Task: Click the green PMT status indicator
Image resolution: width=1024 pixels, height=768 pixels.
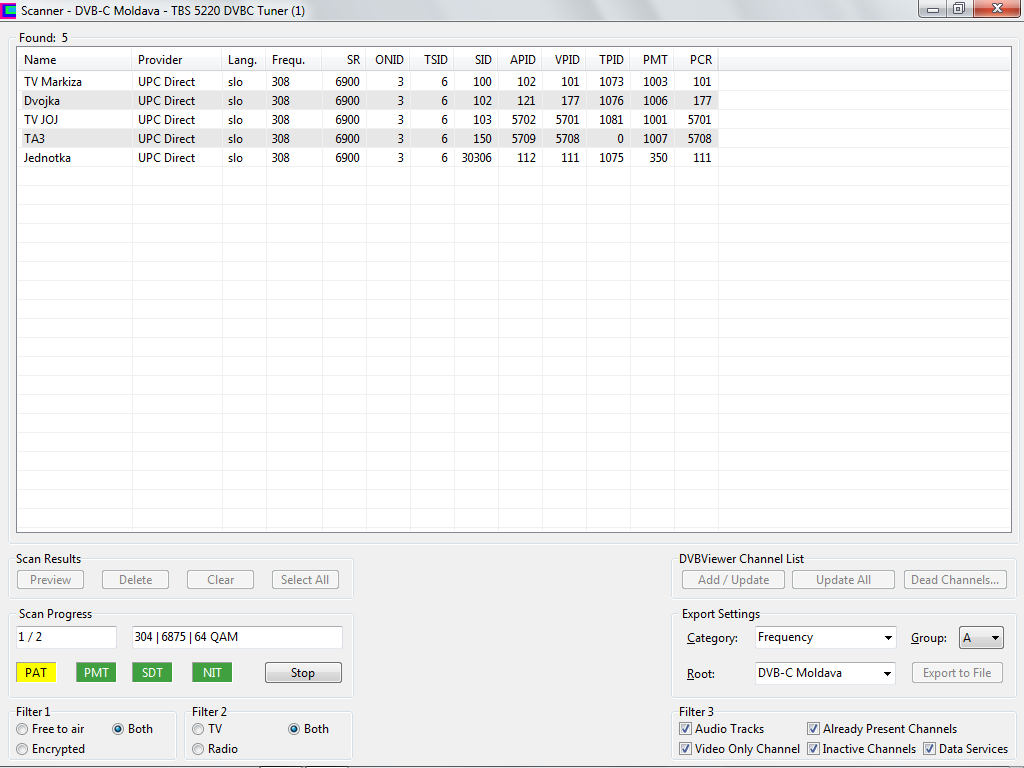Action: (x=96, y=673)
